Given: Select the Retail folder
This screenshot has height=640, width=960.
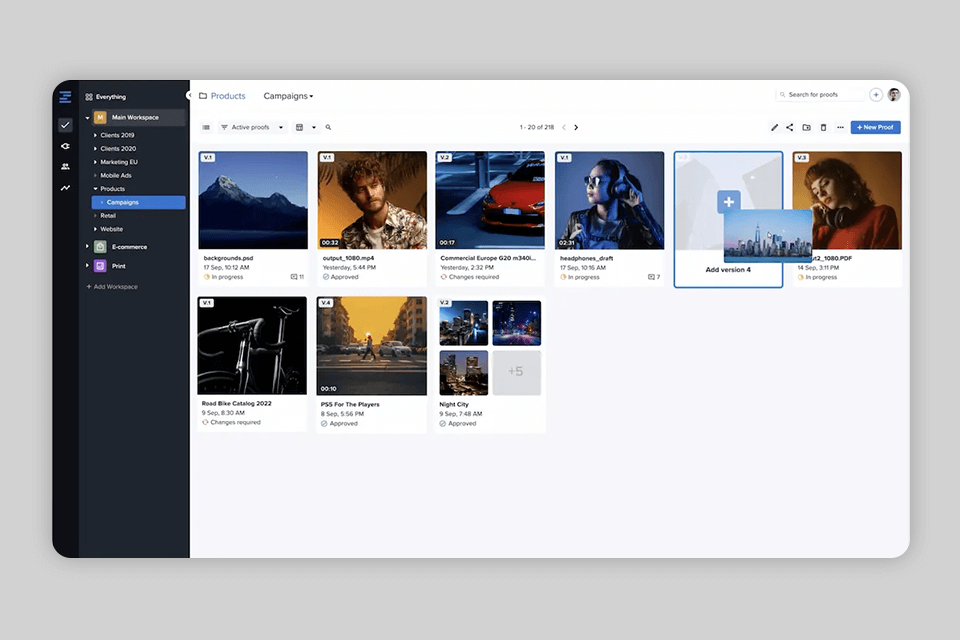Looking at the screenshot, I should point(108,216).
